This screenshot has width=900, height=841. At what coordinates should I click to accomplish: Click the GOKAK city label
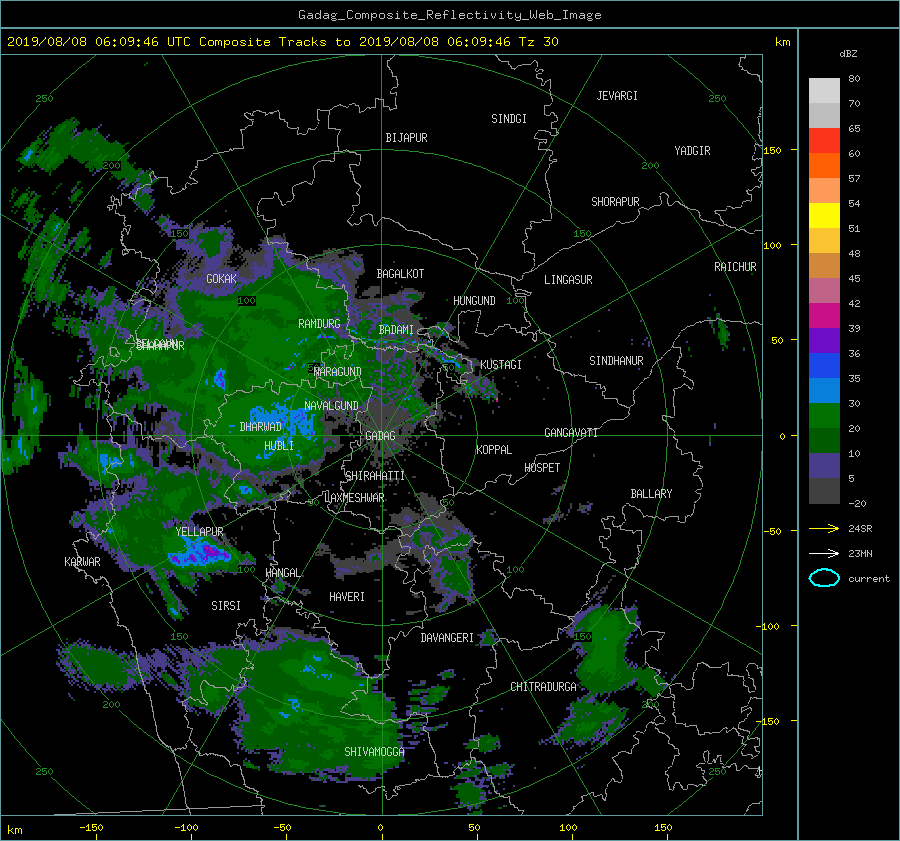[x=221, y=279]
